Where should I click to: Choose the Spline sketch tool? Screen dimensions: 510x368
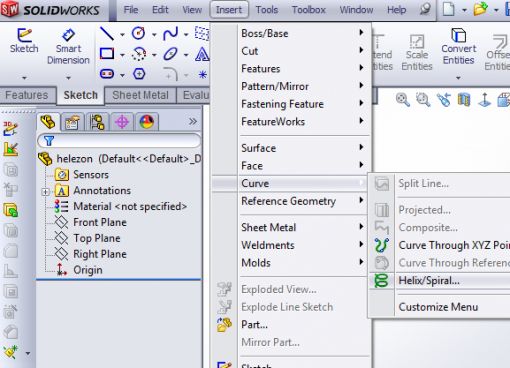170,34
